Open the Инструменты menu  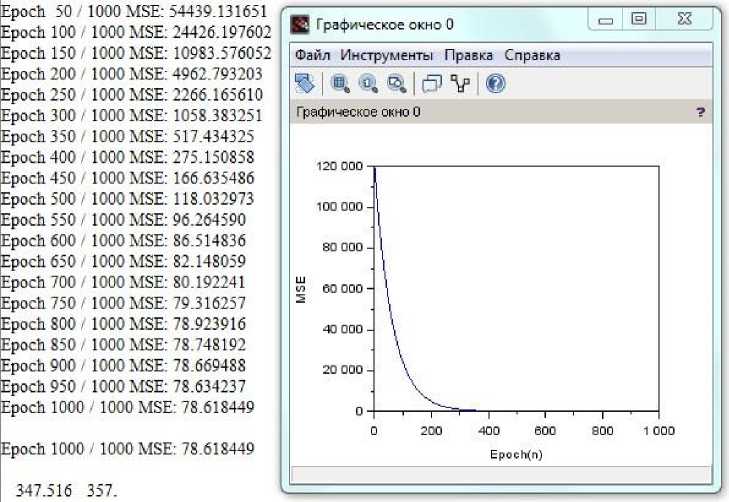point(387,55)
